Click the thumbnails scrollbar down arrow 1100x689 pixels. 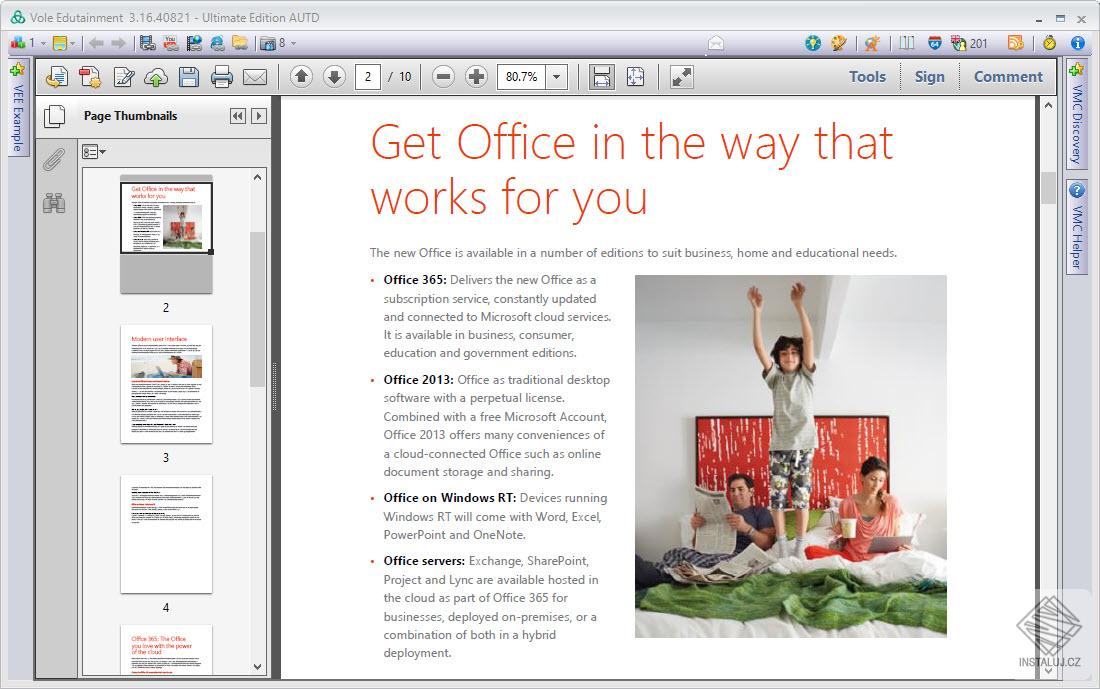(x=257, y=667)
